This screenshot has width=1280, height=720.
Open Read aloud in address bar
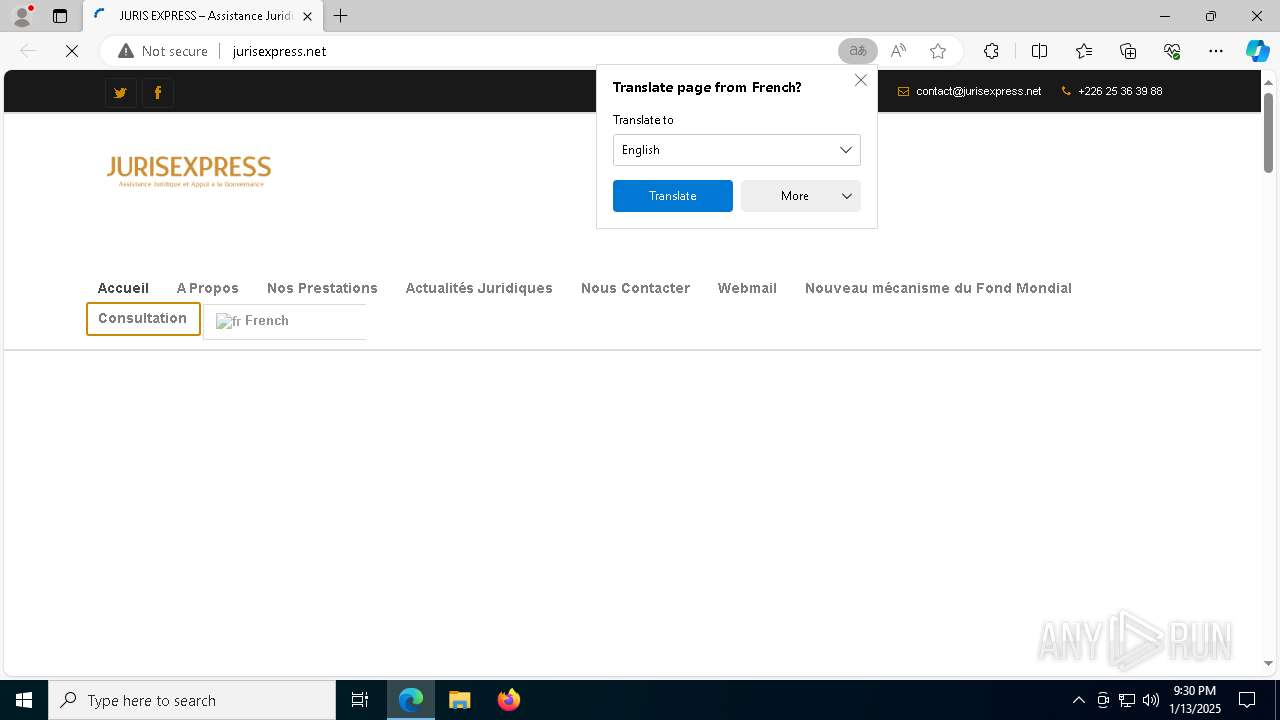point(898,51)
